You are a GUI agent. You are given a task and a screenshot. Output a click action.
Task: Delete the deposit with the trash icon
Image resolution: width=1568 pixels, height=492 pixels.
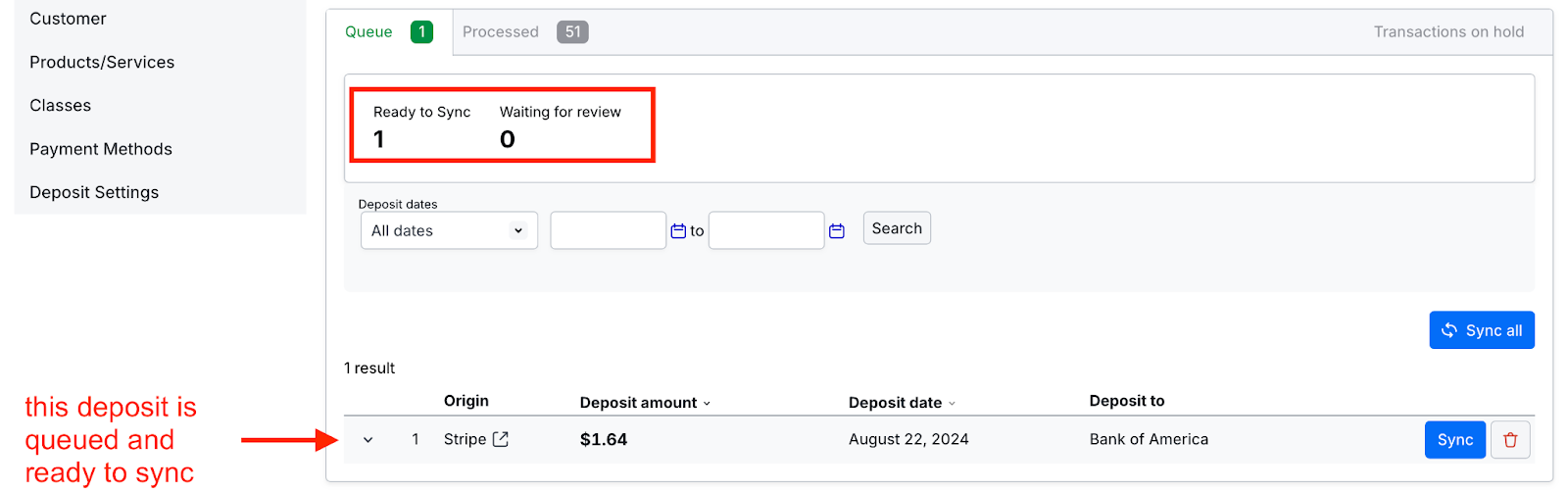pyautogui.click(x=1510, y=440)
